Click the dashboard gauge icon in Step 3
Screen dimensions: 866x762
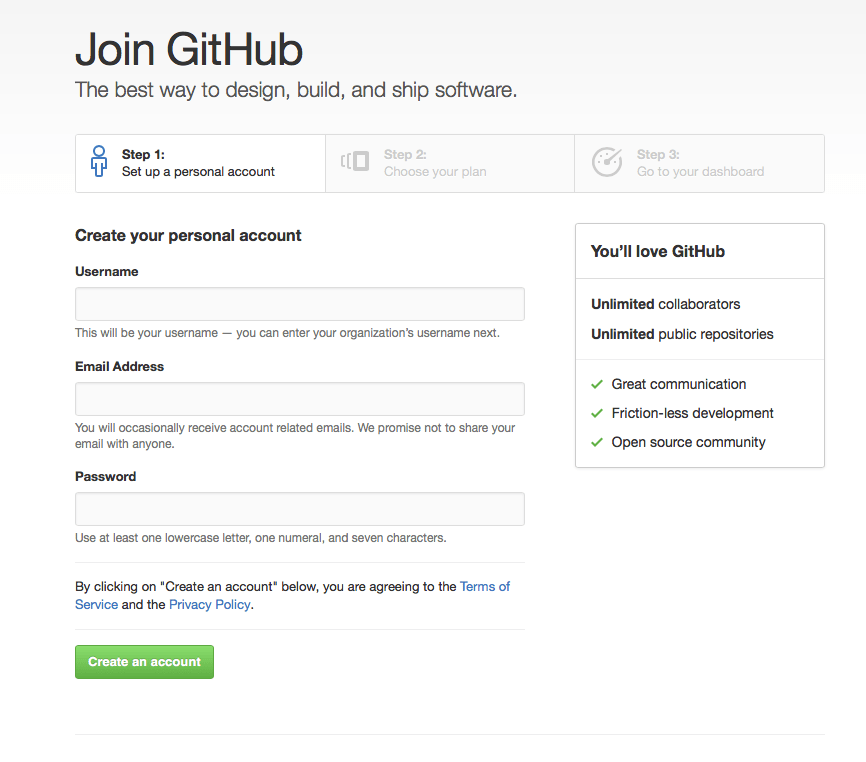coord(607,161)
